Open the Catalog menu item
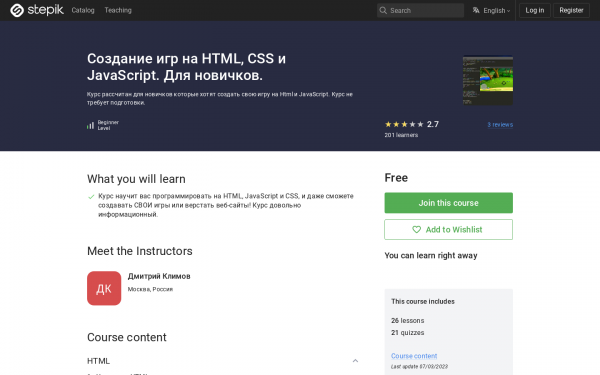Image resolution: width=600 pixels, height=375 pixels. click(x=83, y=10)
